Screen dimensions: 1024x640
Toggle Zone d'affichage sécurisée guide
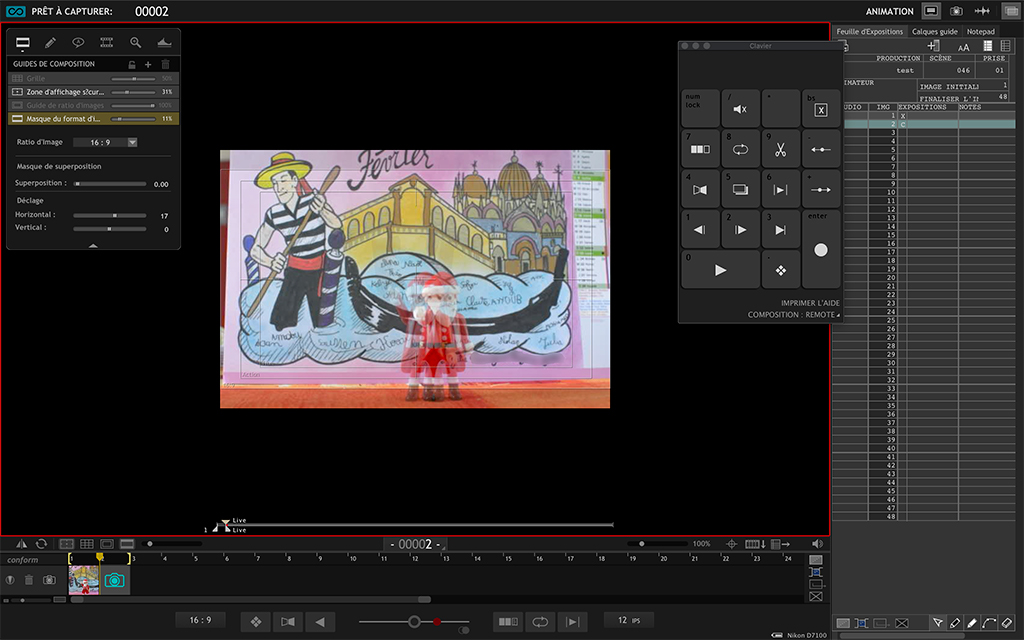tap(18, 92)
